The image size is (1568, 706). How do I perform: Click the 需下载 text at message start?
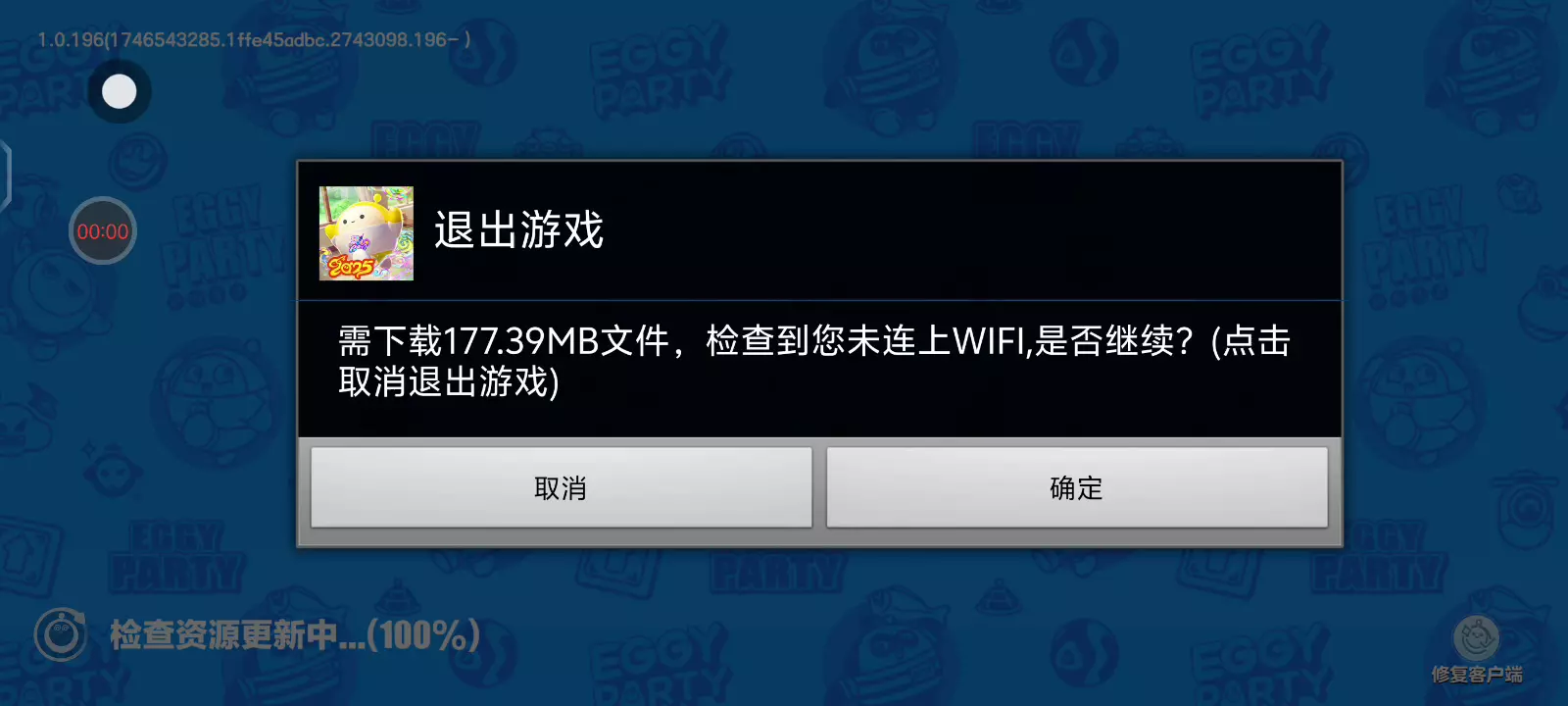[x=390, y=341]
